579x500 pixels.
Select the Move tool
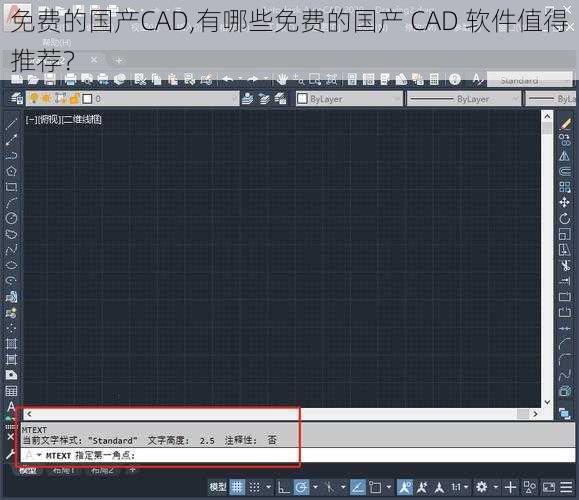pos(565,202)
